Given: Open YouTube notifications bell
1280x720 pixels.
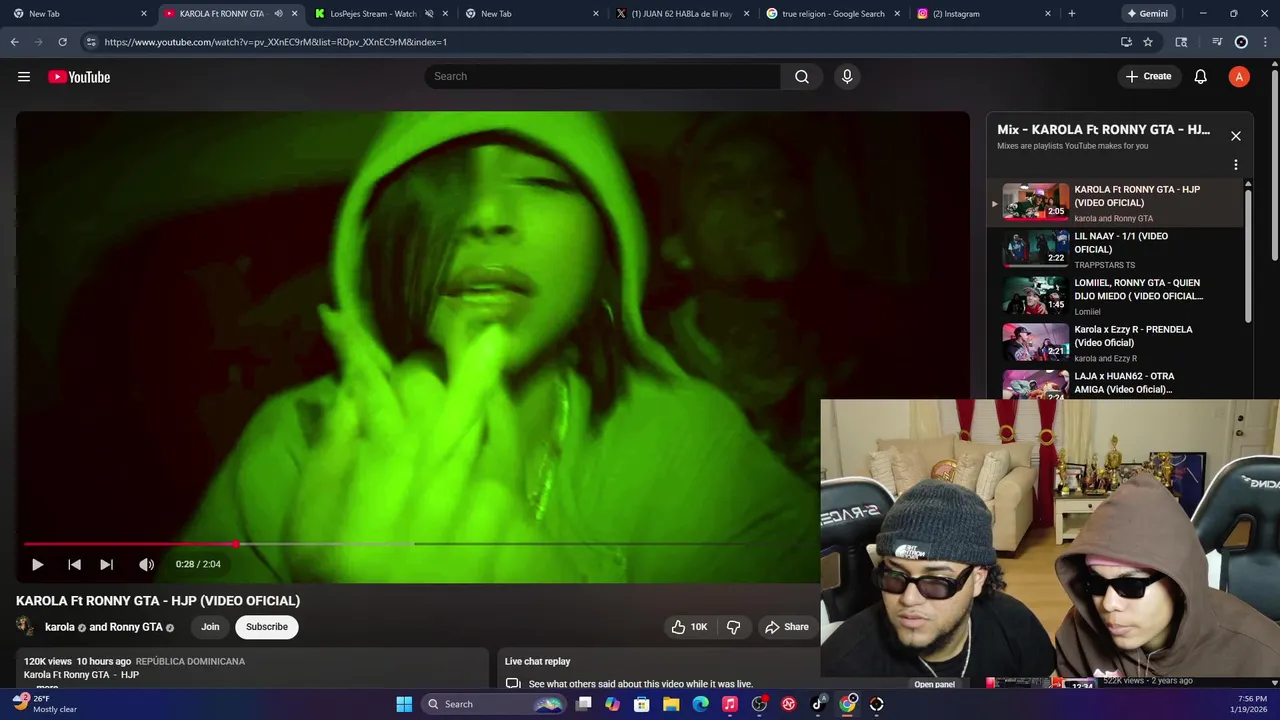Looking at the screenshot, I should click(1201, 77).
